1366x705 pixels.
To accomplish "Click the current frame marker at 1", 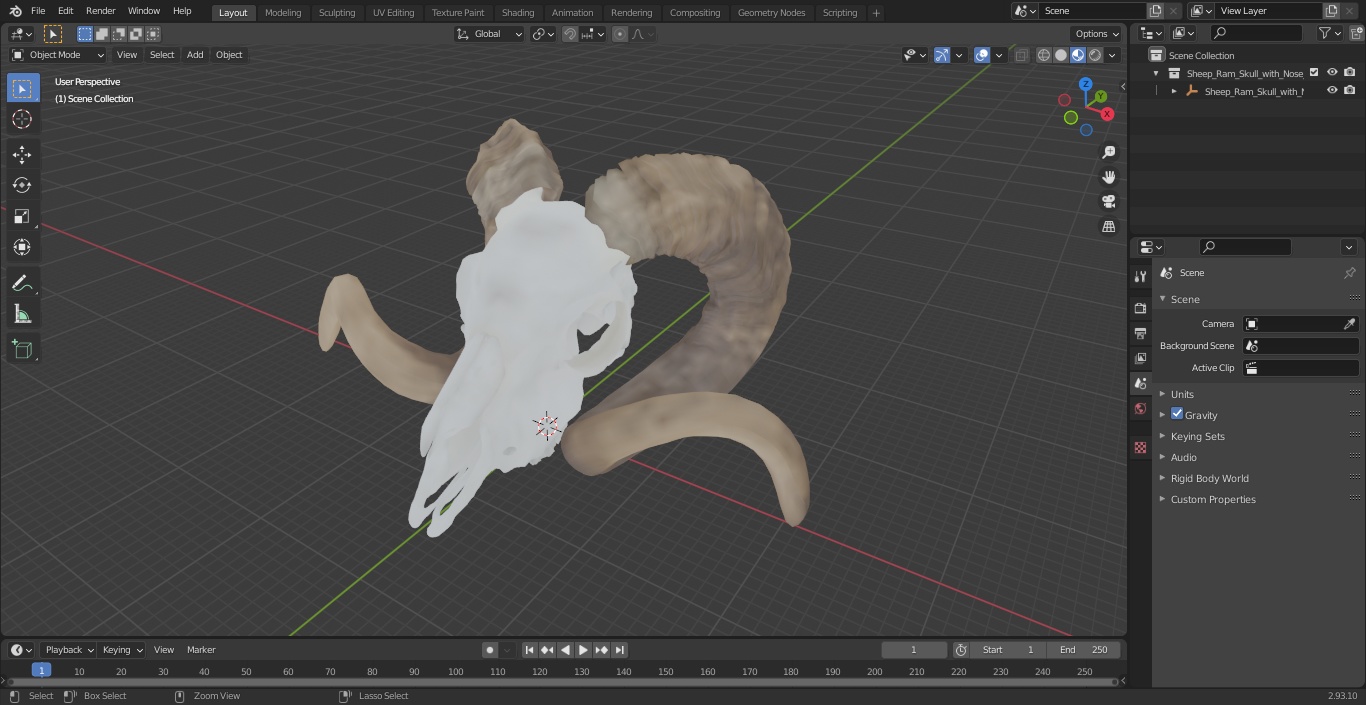I will pyautogui.click(x=41, y=671).
